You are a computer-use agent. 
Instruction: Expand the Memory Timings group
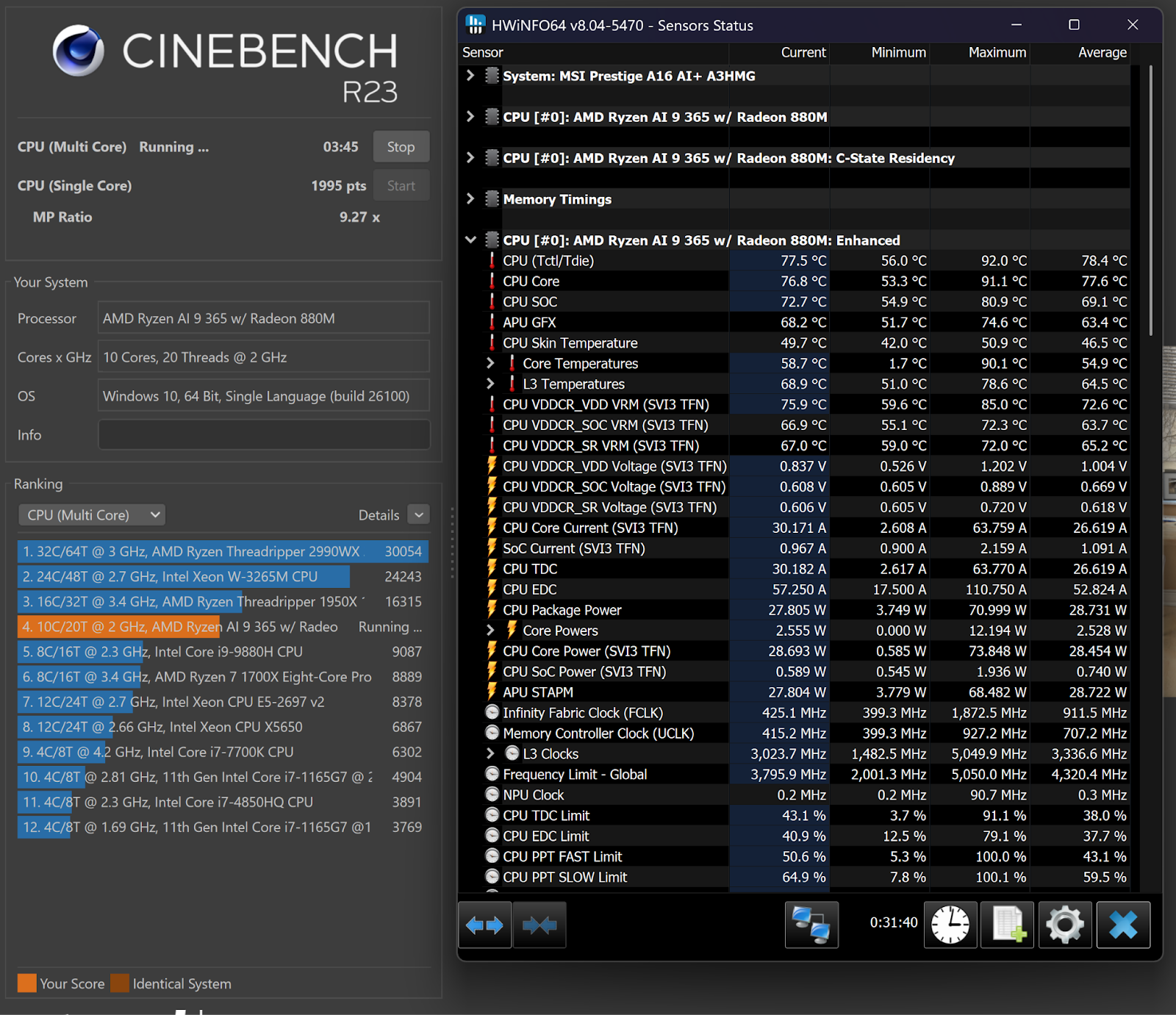click(470, 199)
